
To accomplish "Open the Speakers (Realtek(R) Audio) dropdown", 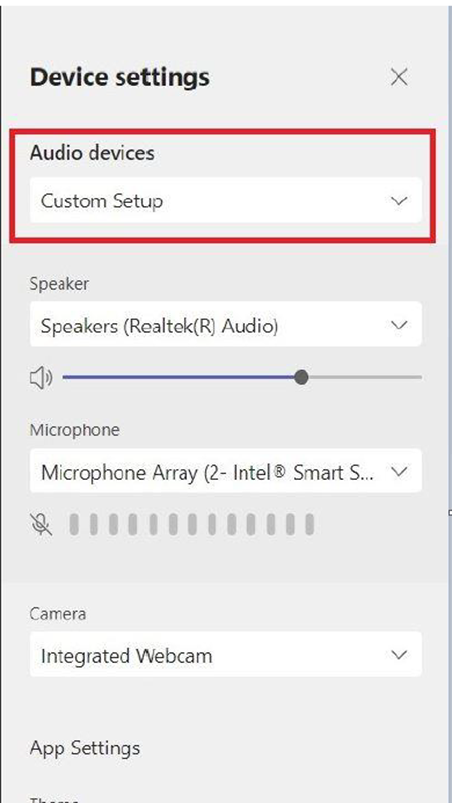I will tap(226, 324).
